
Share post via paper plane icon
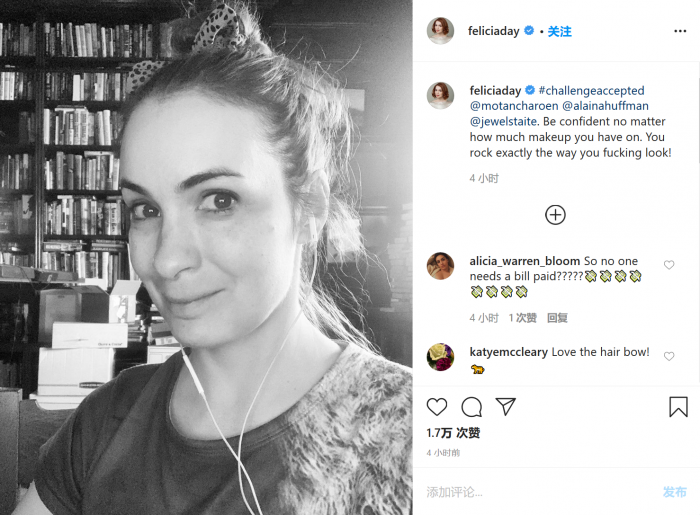click(506, 407)
